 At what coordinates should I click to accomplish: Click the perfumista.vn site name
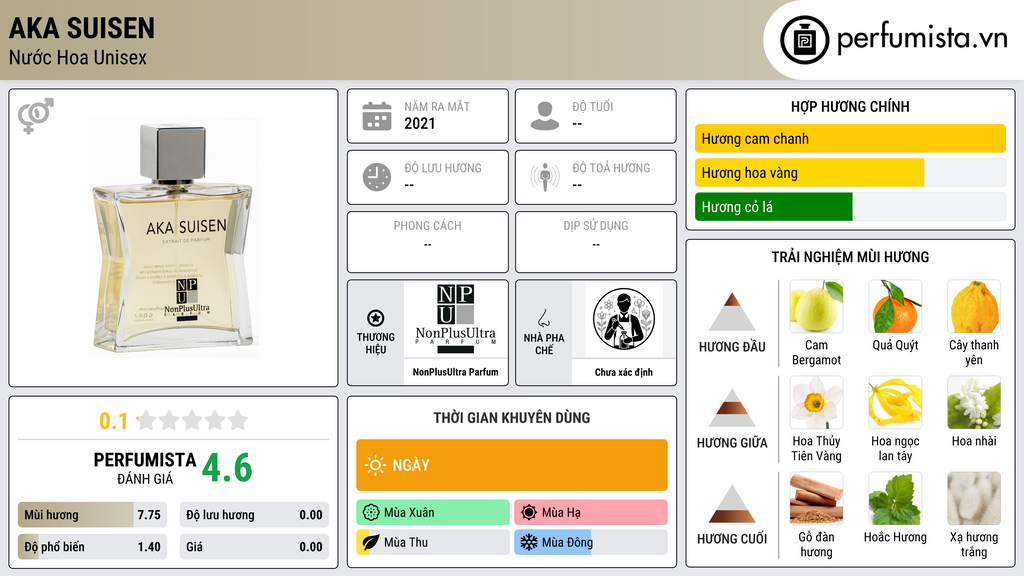(x=922, y=39)
